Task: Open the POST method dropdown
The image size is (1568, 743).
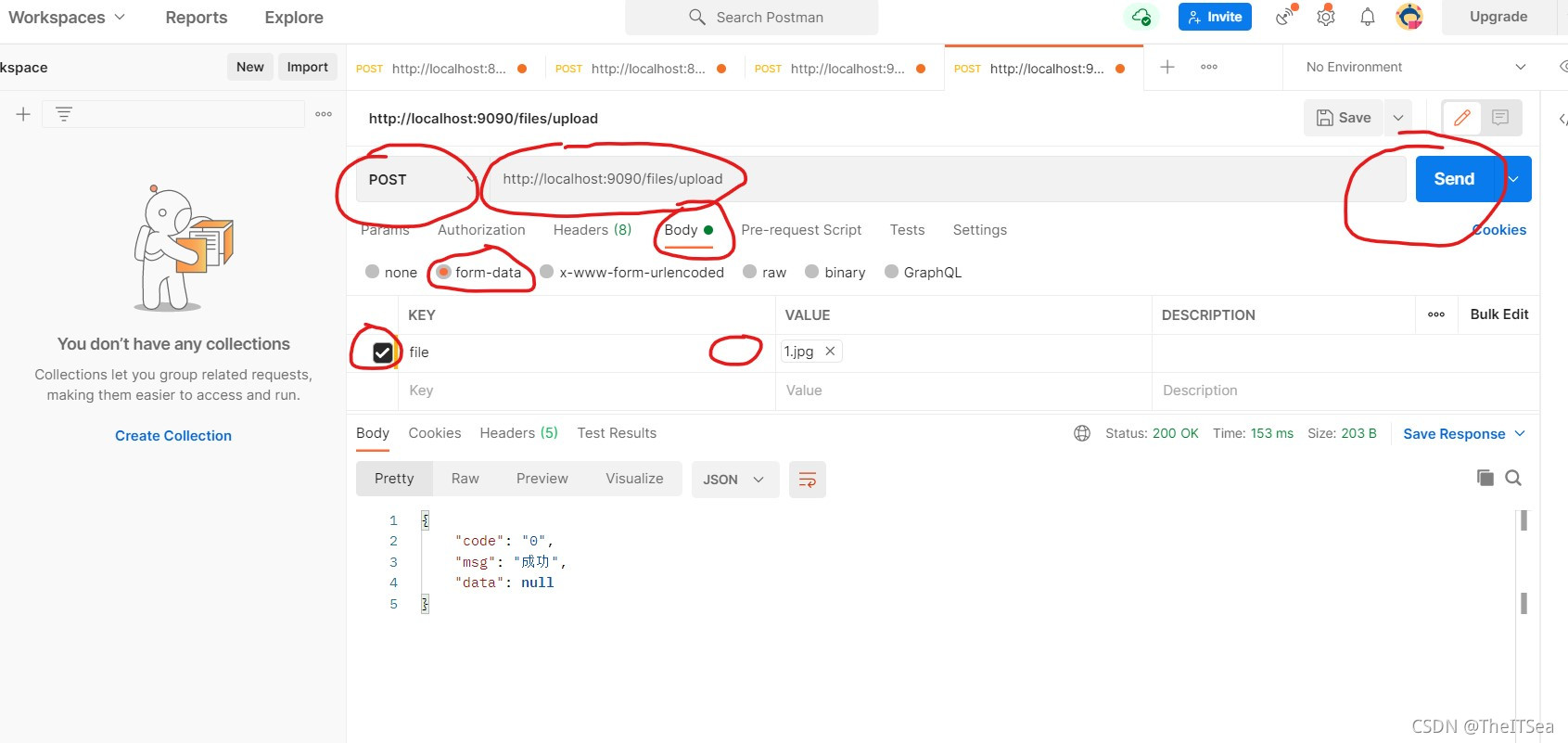Action: tap(417, 179)
